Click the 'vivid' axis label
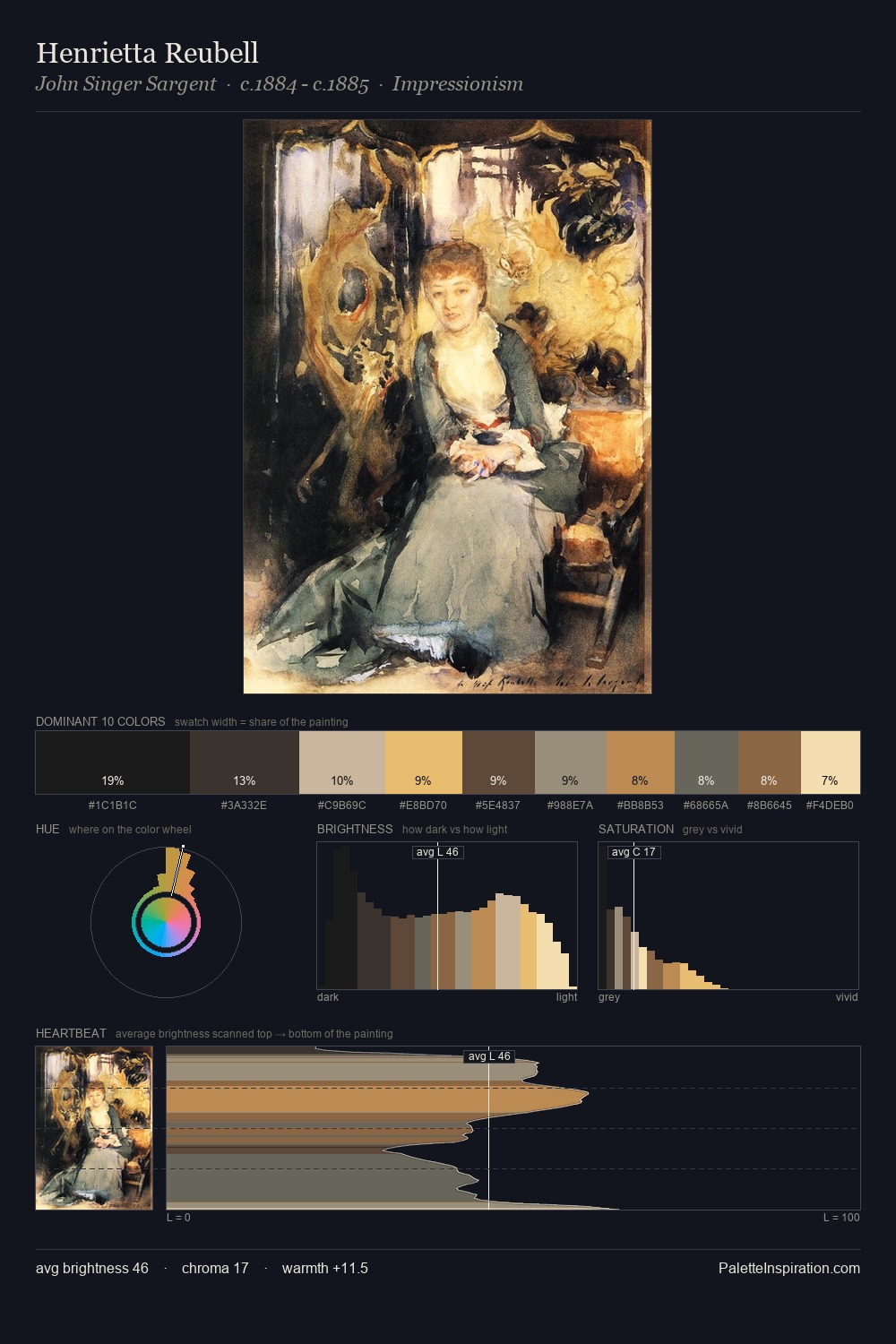This screenshot has height=1344, width=896. click(x=847, y=997)
